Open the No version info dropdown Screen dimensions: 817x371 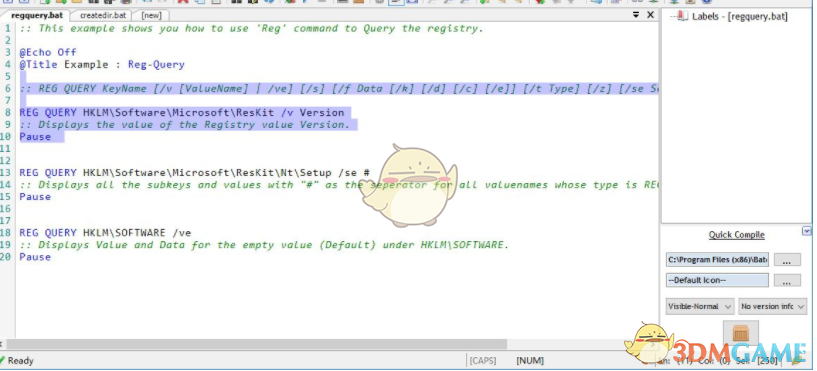click(x=773, y=306)
